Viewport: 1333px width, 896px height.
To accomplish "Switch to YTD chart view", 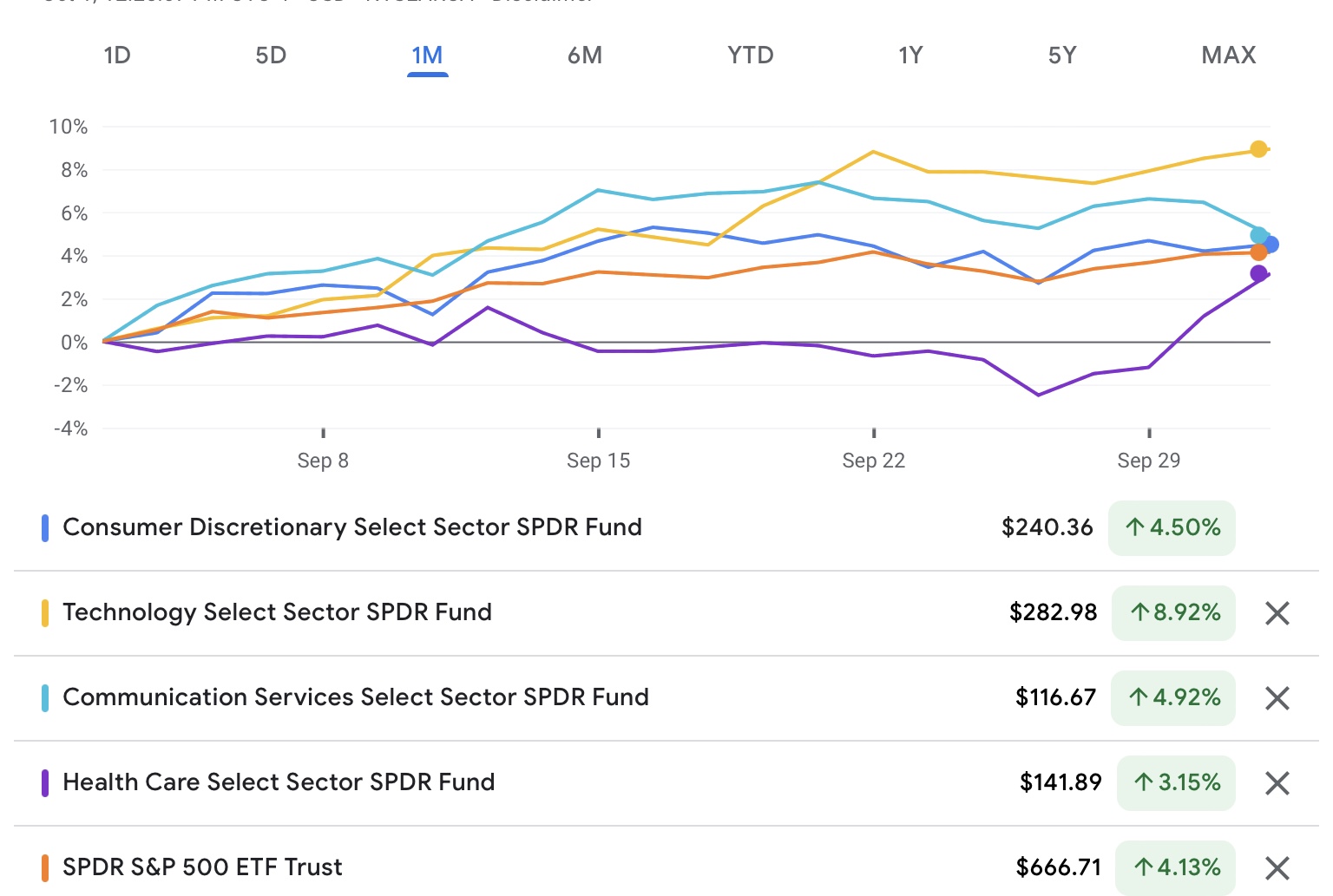I will coord(750,56).
